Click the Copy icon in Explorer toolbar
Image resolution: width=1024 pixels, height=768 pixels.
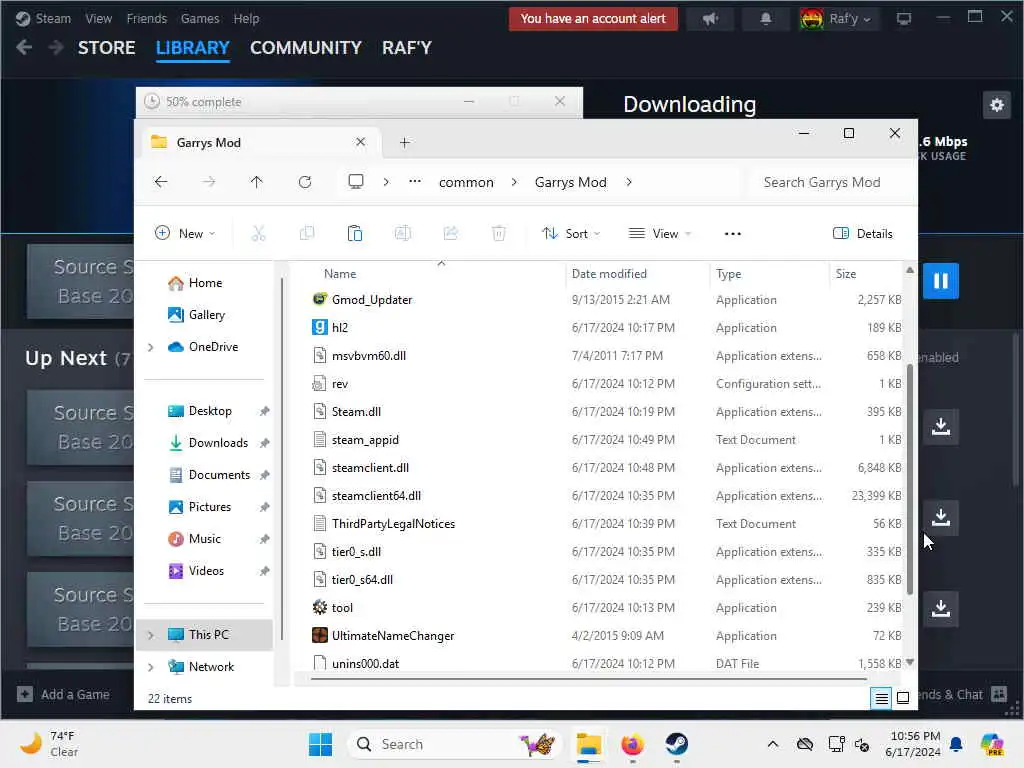pyautogui.click(x=307, y=233)
